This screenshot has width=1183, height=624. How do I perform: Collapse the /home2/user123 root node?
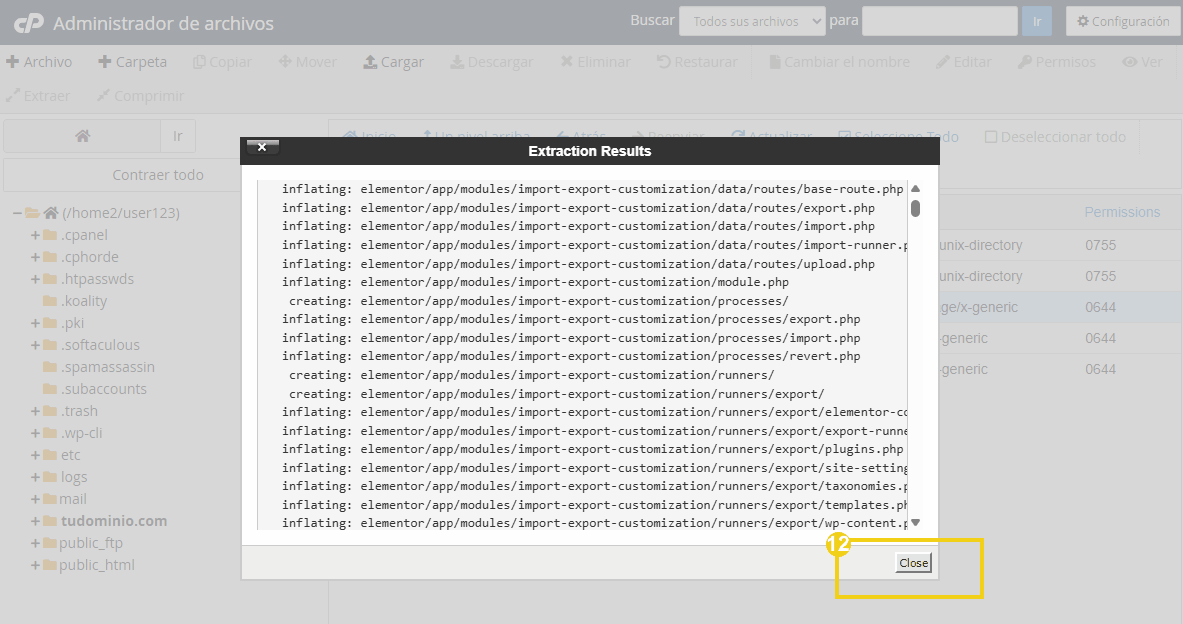[18, 213]
